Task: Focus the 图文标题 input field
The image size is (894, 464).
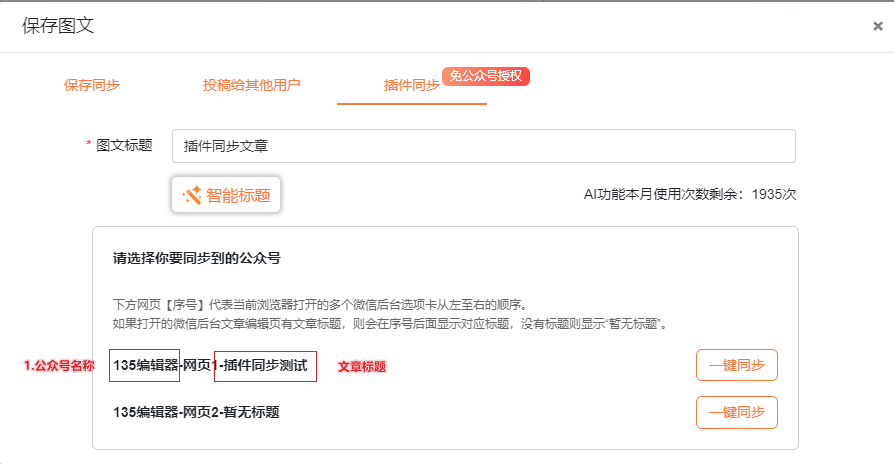Action: (483, 146)
